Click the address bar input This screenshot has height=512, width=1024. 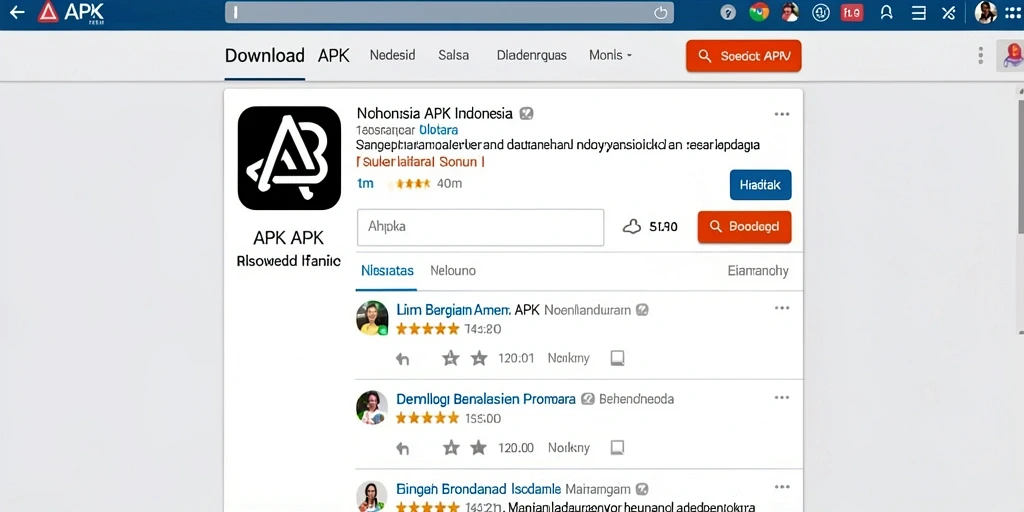tap(449, 12)
